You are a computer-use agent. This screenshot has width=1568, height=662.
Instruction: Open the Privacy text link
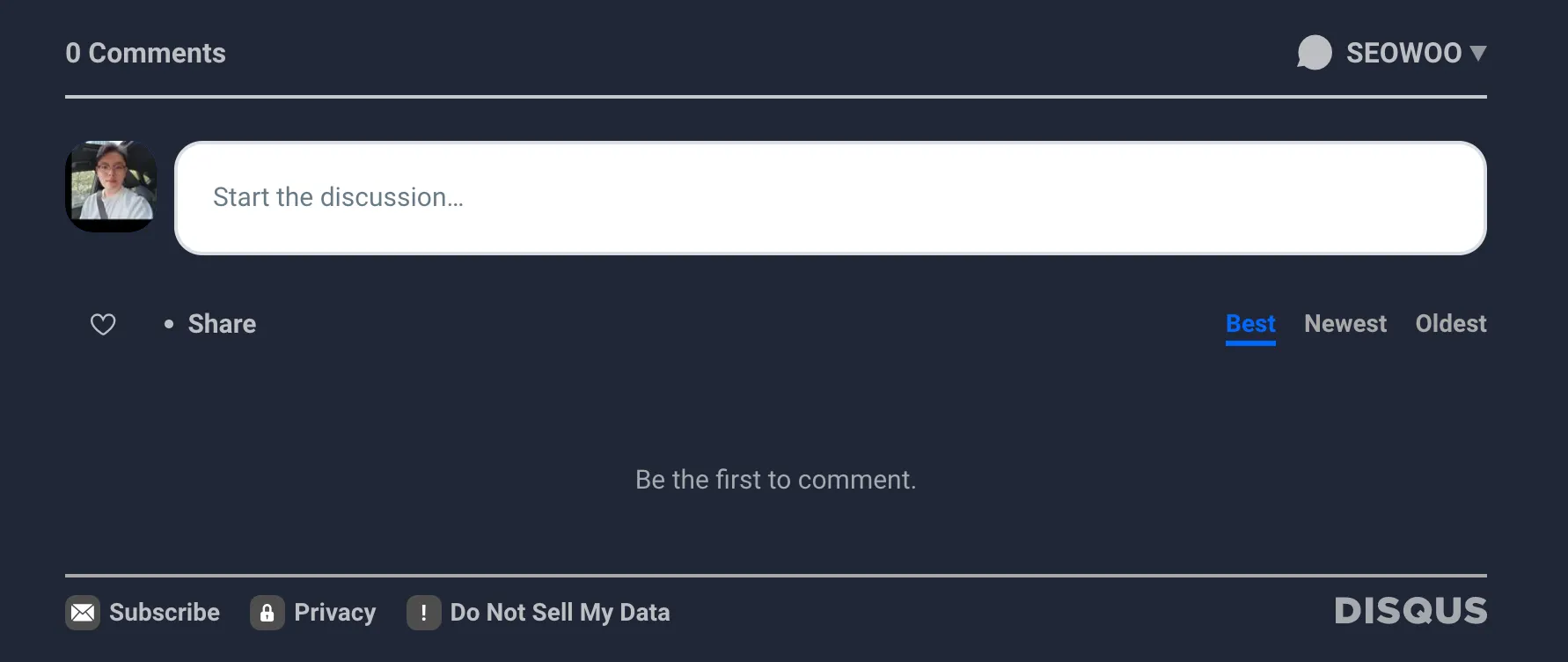[334, 613]
